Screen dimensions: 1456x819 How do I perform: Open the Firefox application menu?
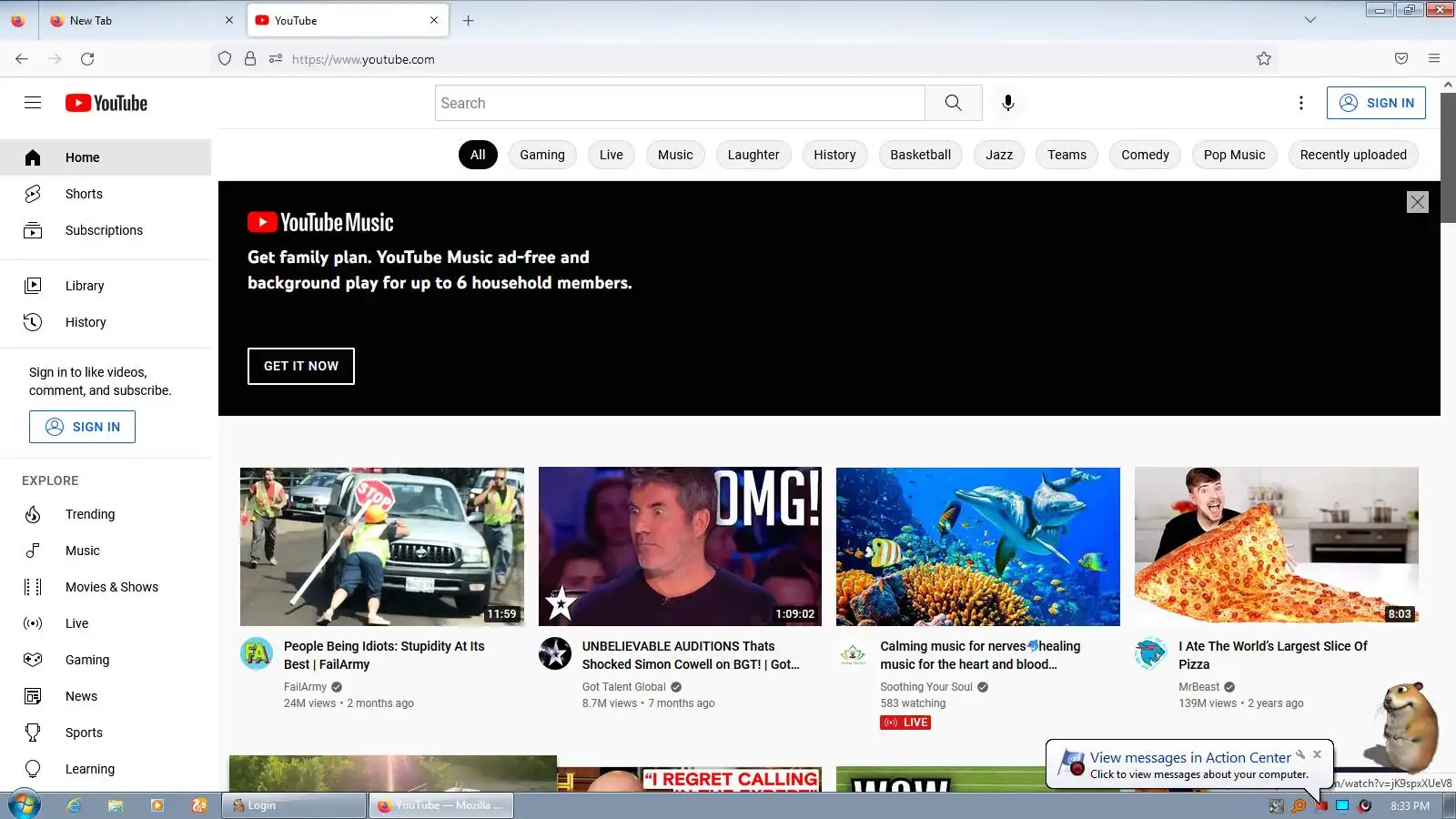coord(1434,59)
